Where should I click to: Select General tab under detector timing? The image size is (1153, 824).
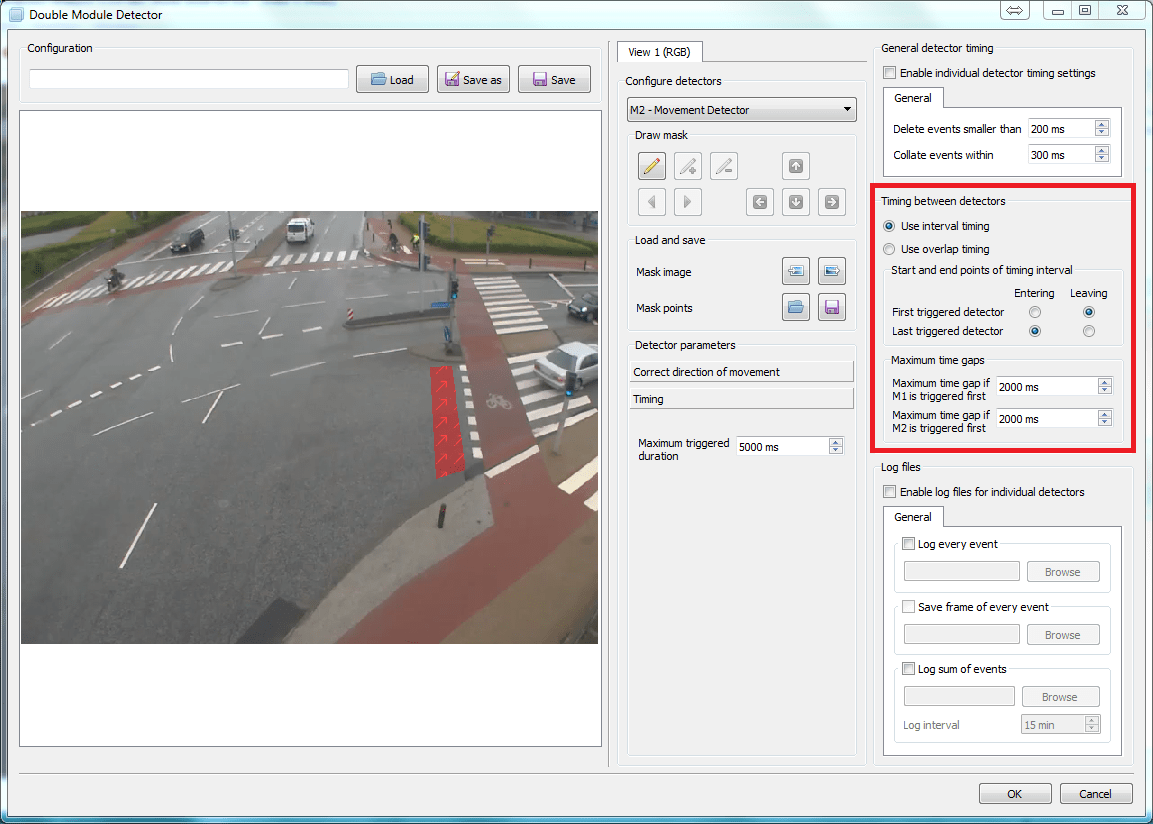click(913, 98)
